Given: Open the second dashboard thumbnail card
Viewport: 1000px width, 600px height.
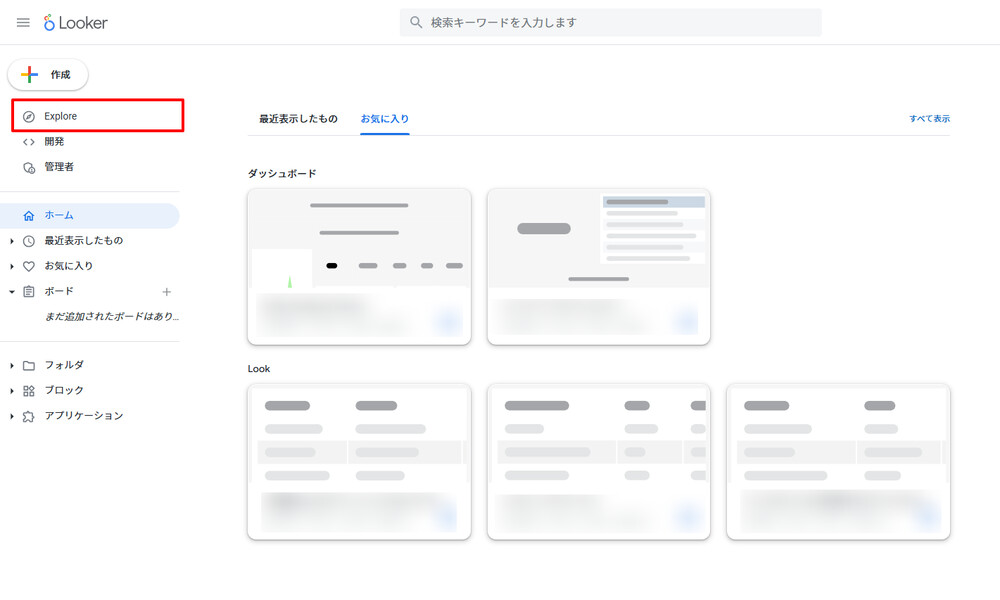Looking at the screenshot, I should 599,267.
